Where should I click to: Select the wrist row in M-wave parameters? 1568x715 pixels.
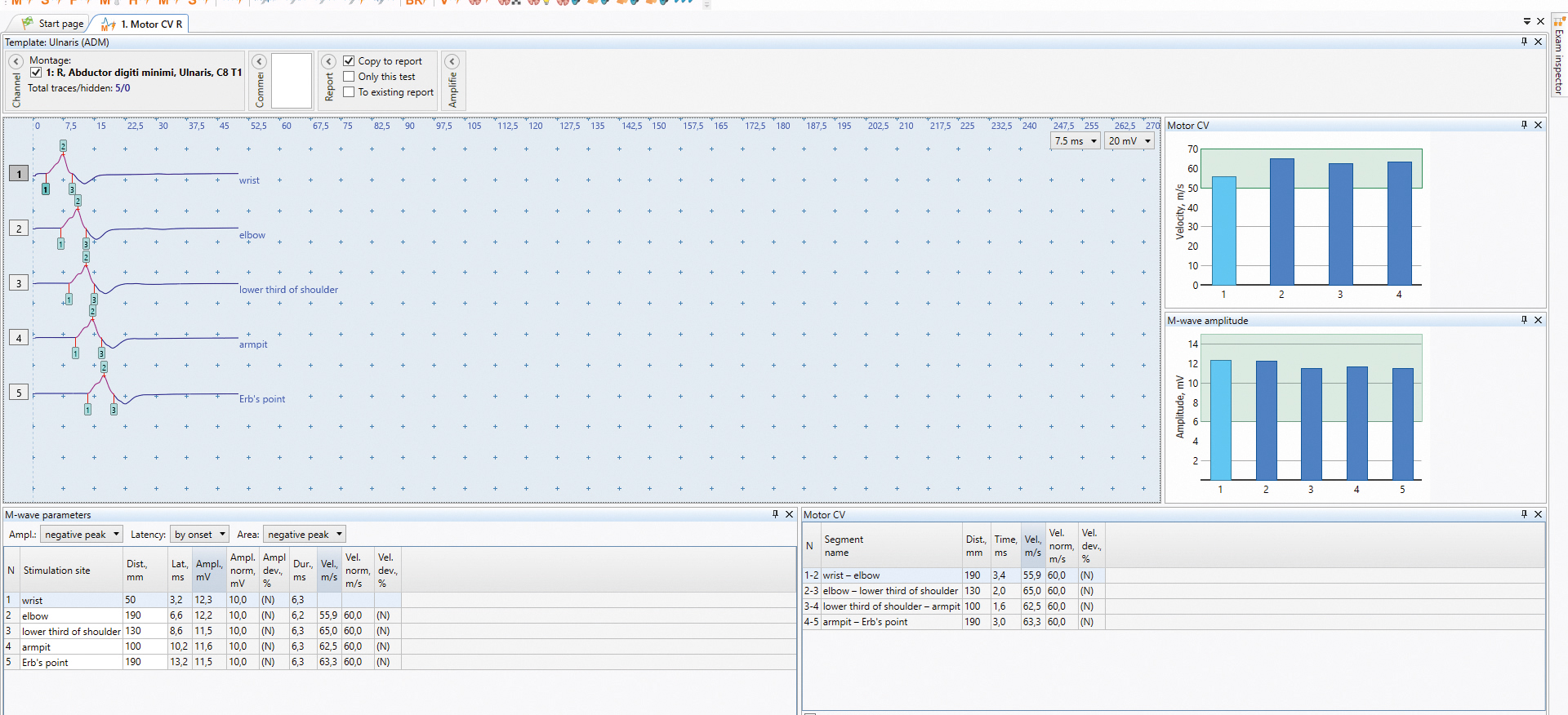click(203, 600)
